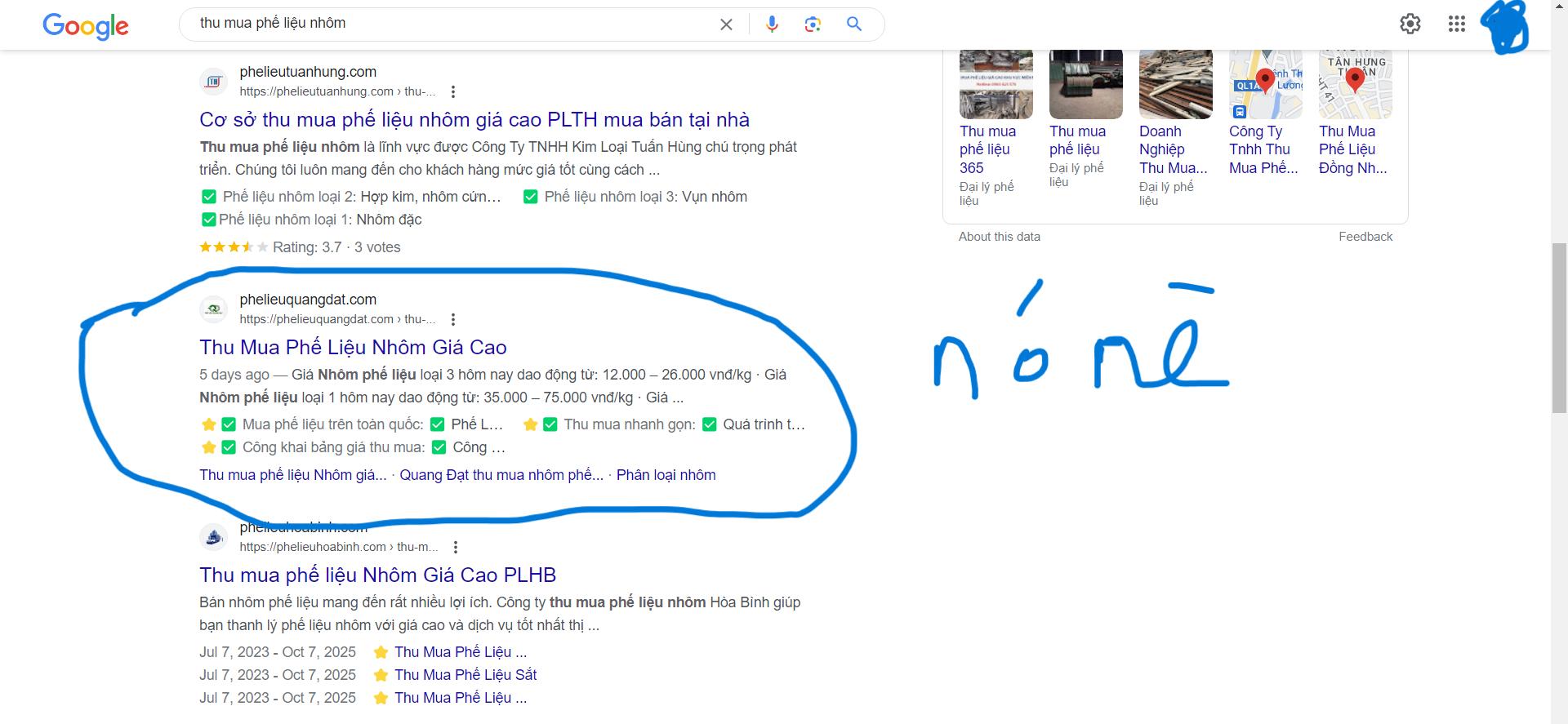Click the "Phân loại nhôm" sitelink
This screenshot has height=724, width=1568.
tap(666, 475)
